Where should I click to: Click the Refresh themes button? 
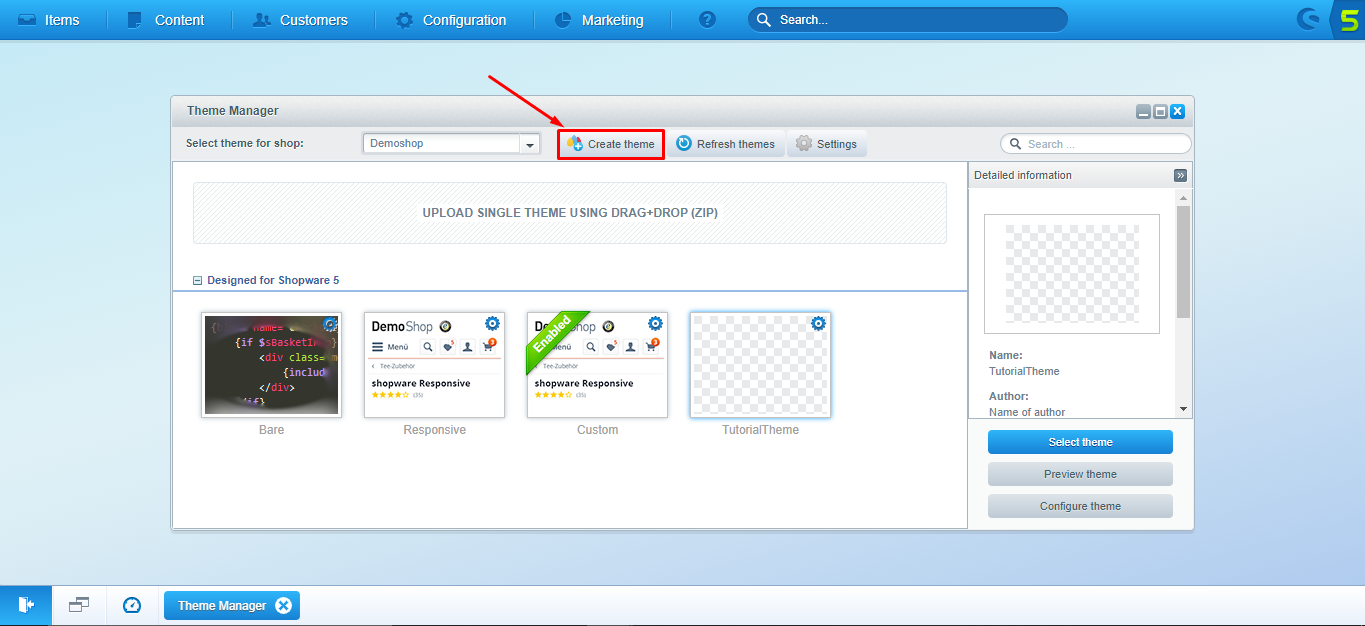tap(726, 144)
